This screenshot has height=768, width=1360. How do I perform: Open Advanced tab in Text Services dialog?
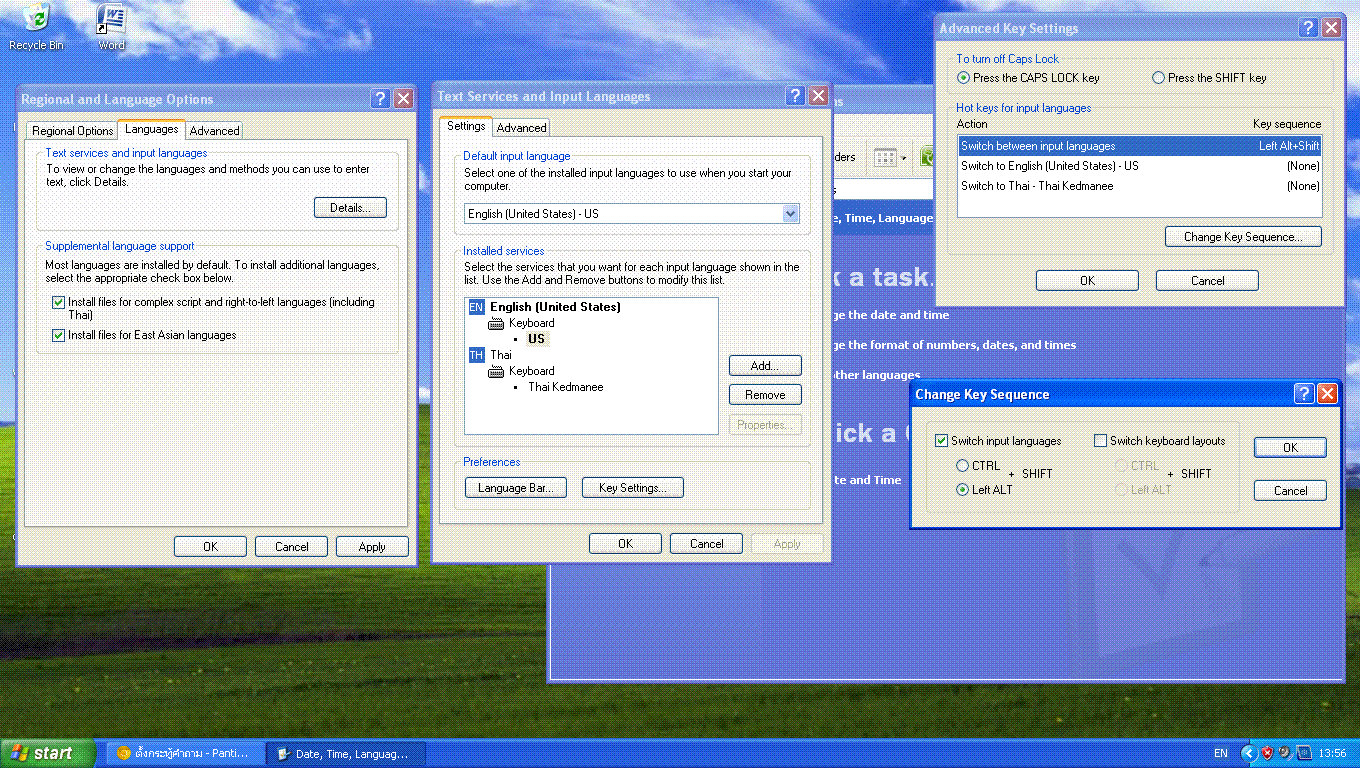click(522, 128)
